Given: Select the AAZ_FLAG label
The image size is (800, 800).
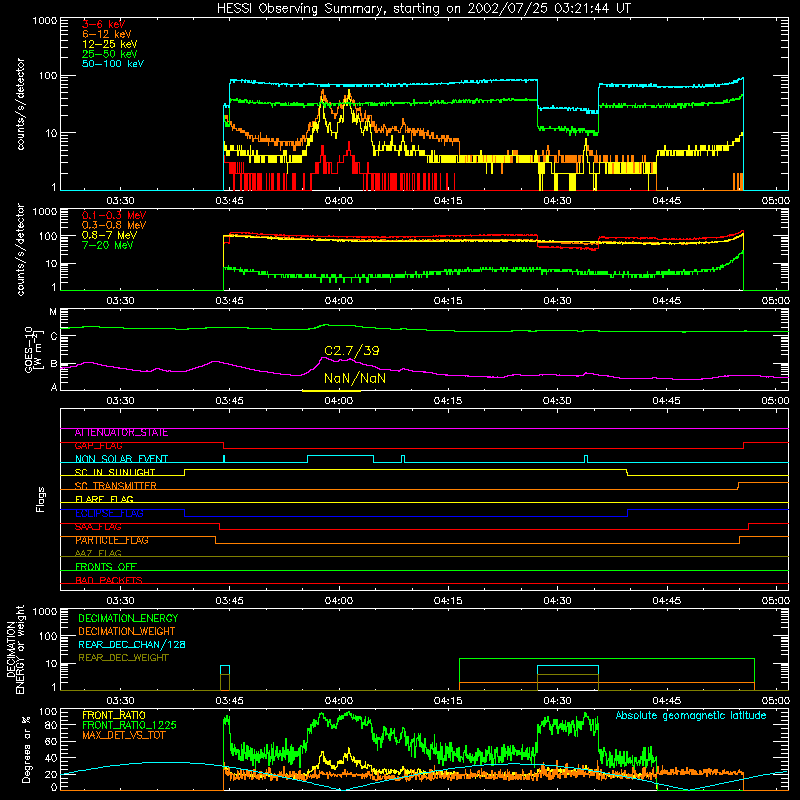Looking at the screenshot, I should pyautogui.click(x=98, y=553).
